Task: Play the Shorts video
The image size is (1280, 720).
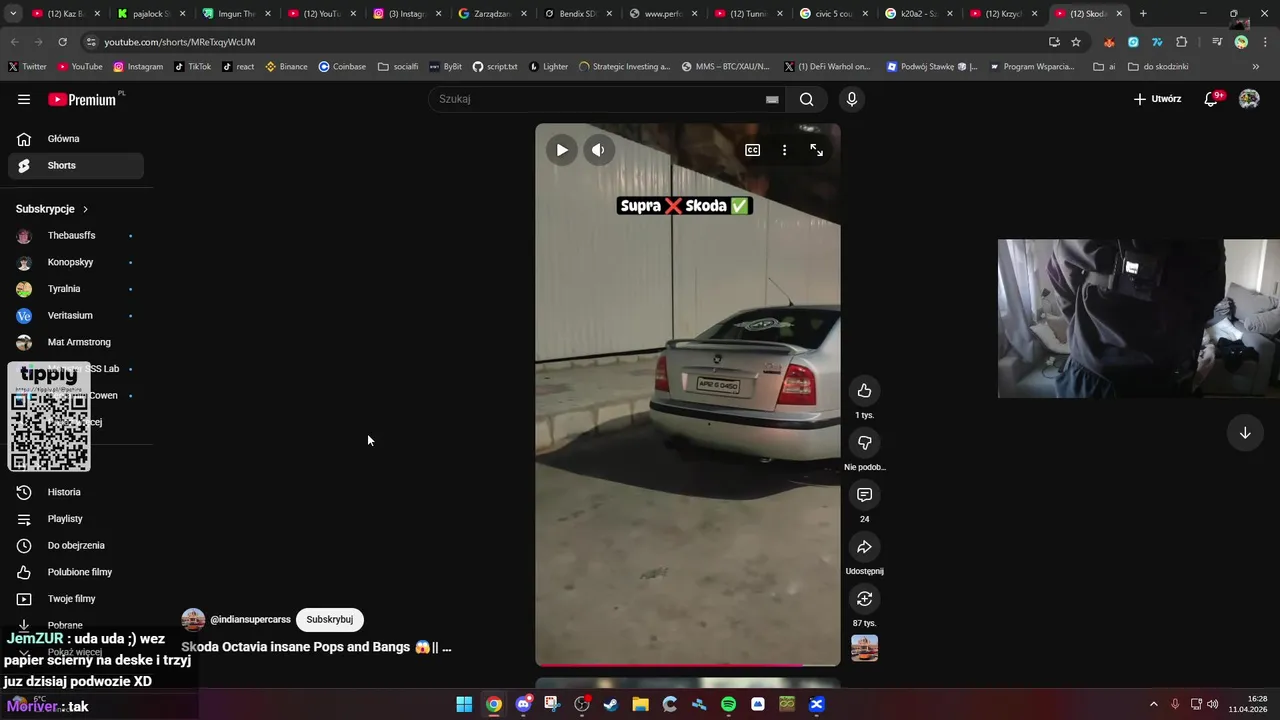Action: click(x=562, y=150)
